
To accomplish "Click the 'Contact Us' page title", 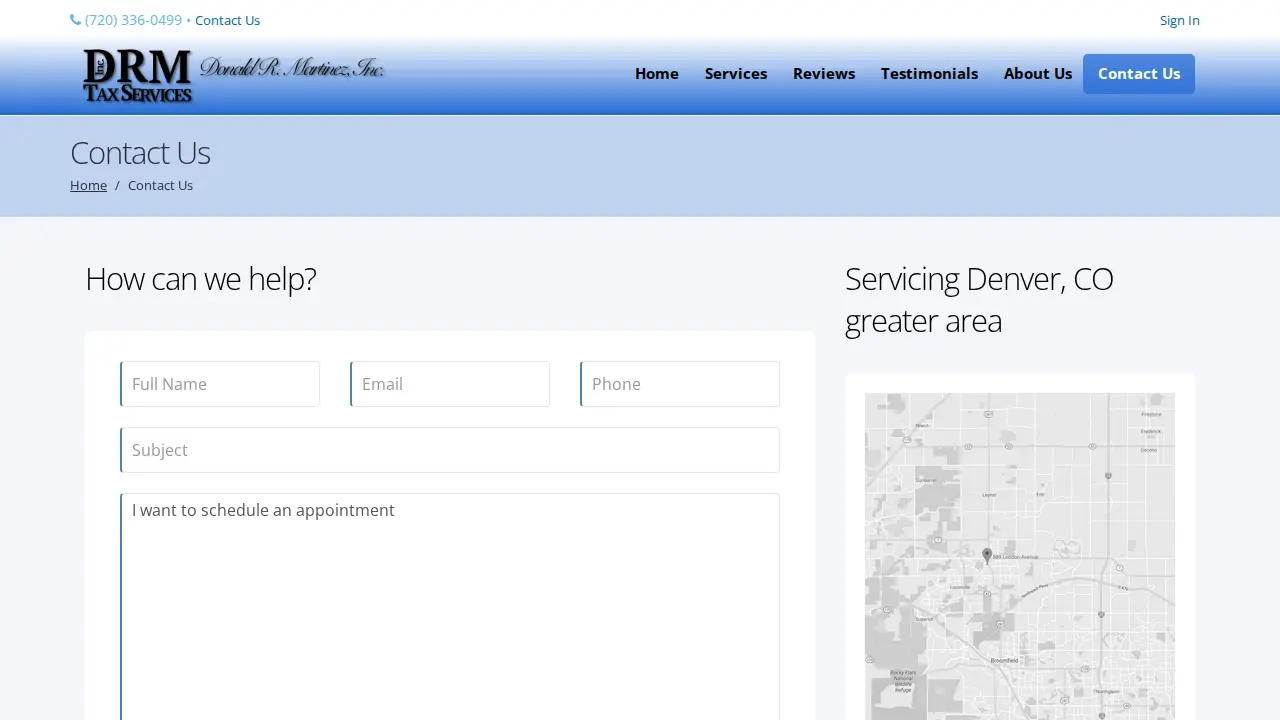I will [x=140, y=153].
